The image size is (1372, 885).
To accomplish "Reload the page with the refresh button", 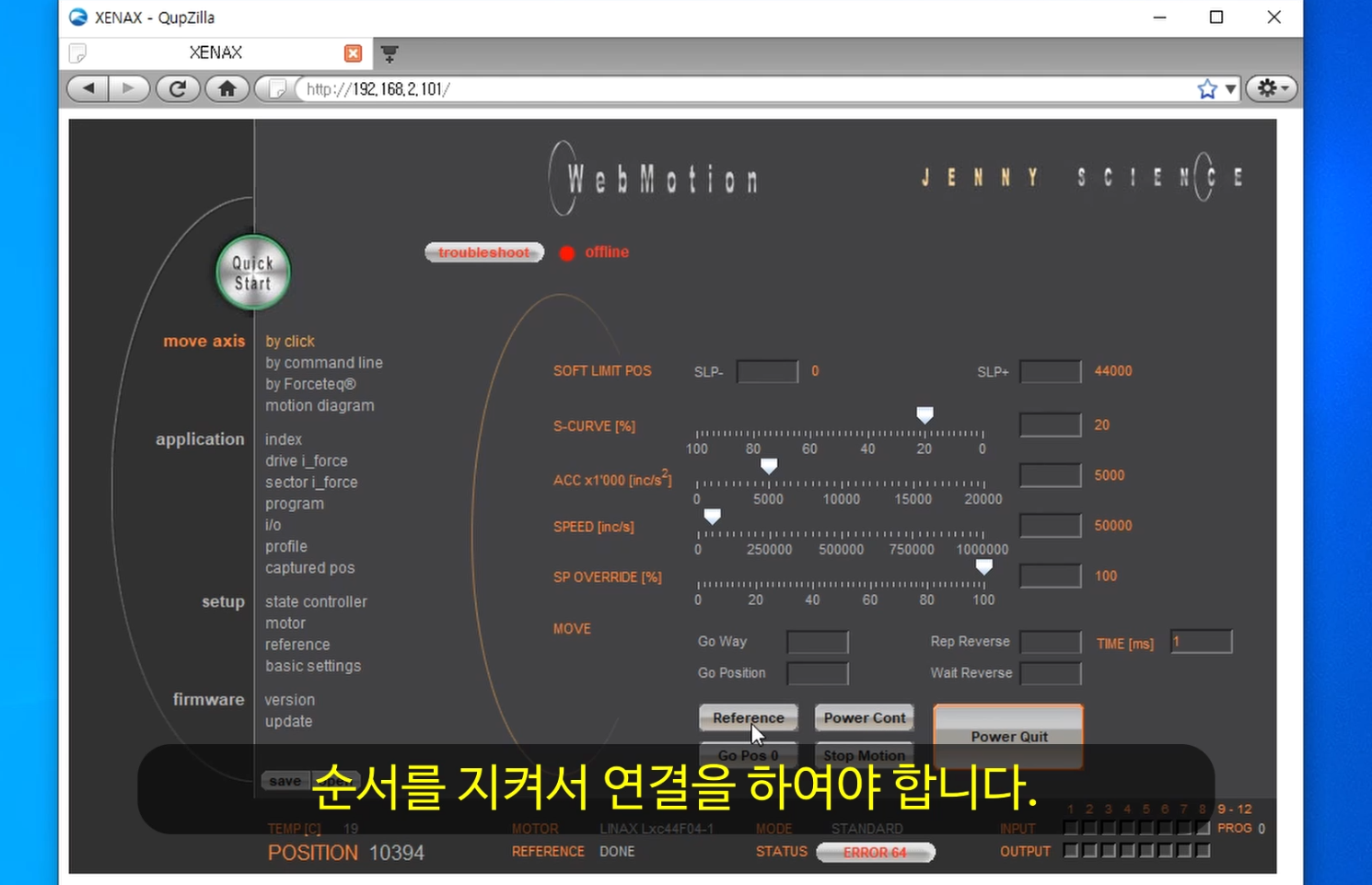I will point(178,88).
